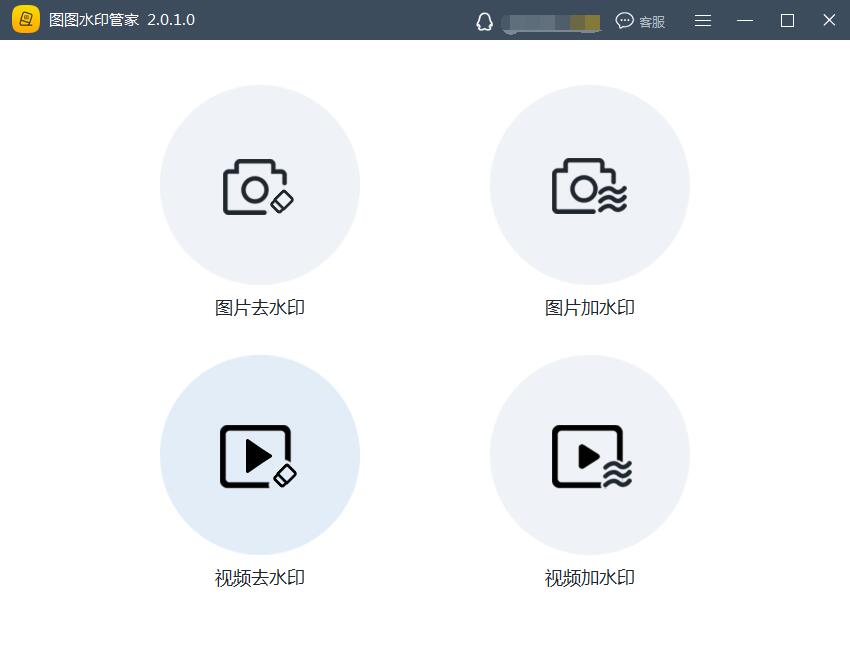The width and height of the screenshot is (850, 650).
Task: Click the 图片加水印 text label
Action: (590, 308)
